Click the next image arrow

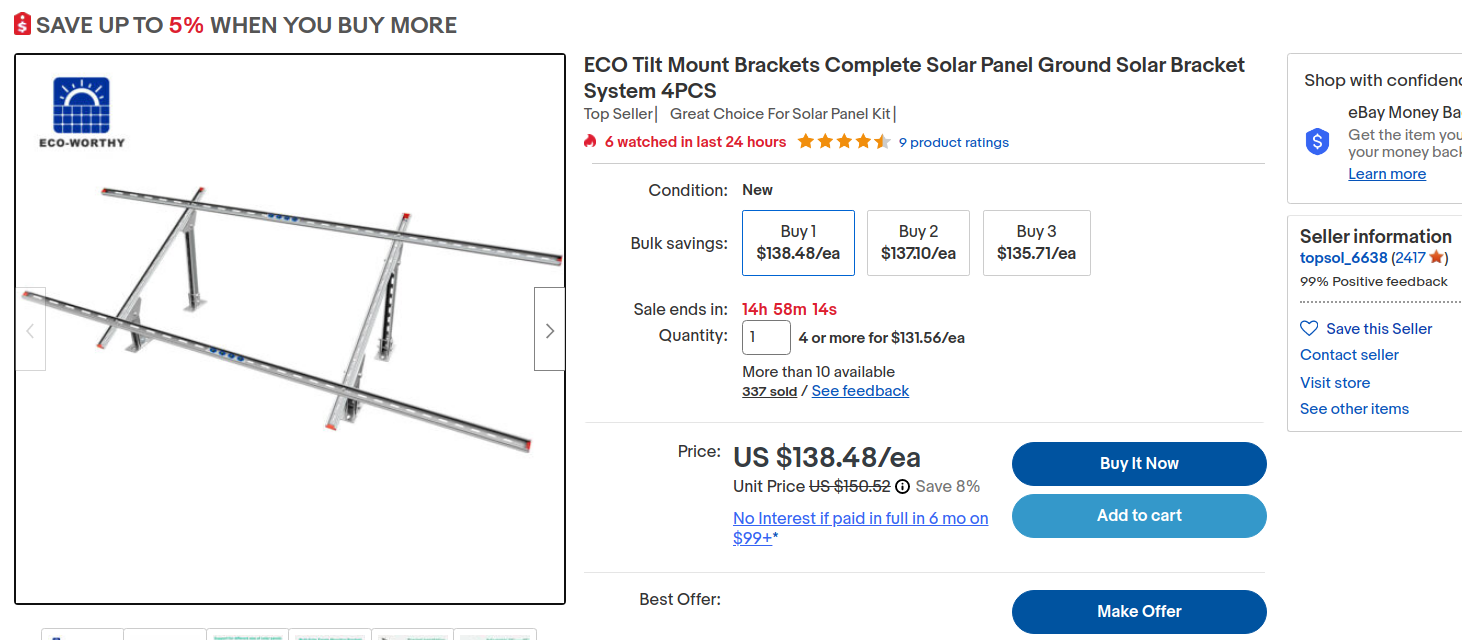(549, 330)
